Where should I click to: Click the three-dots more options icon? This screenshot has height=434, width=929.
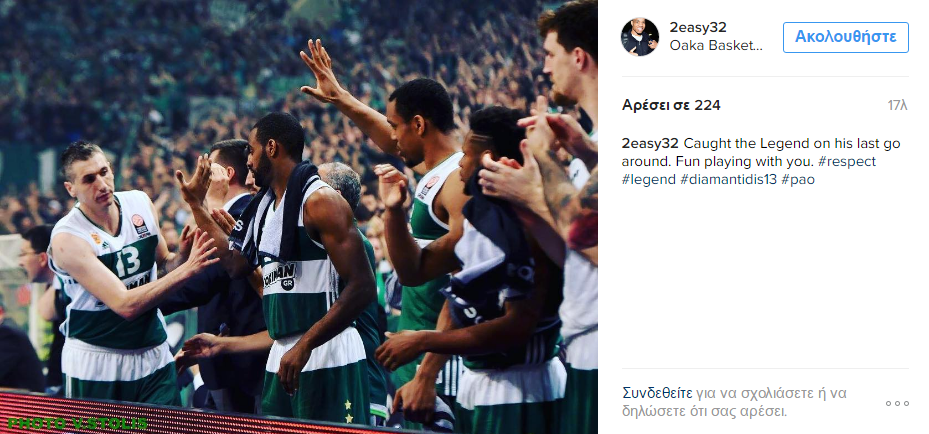(x=897, y=404)
